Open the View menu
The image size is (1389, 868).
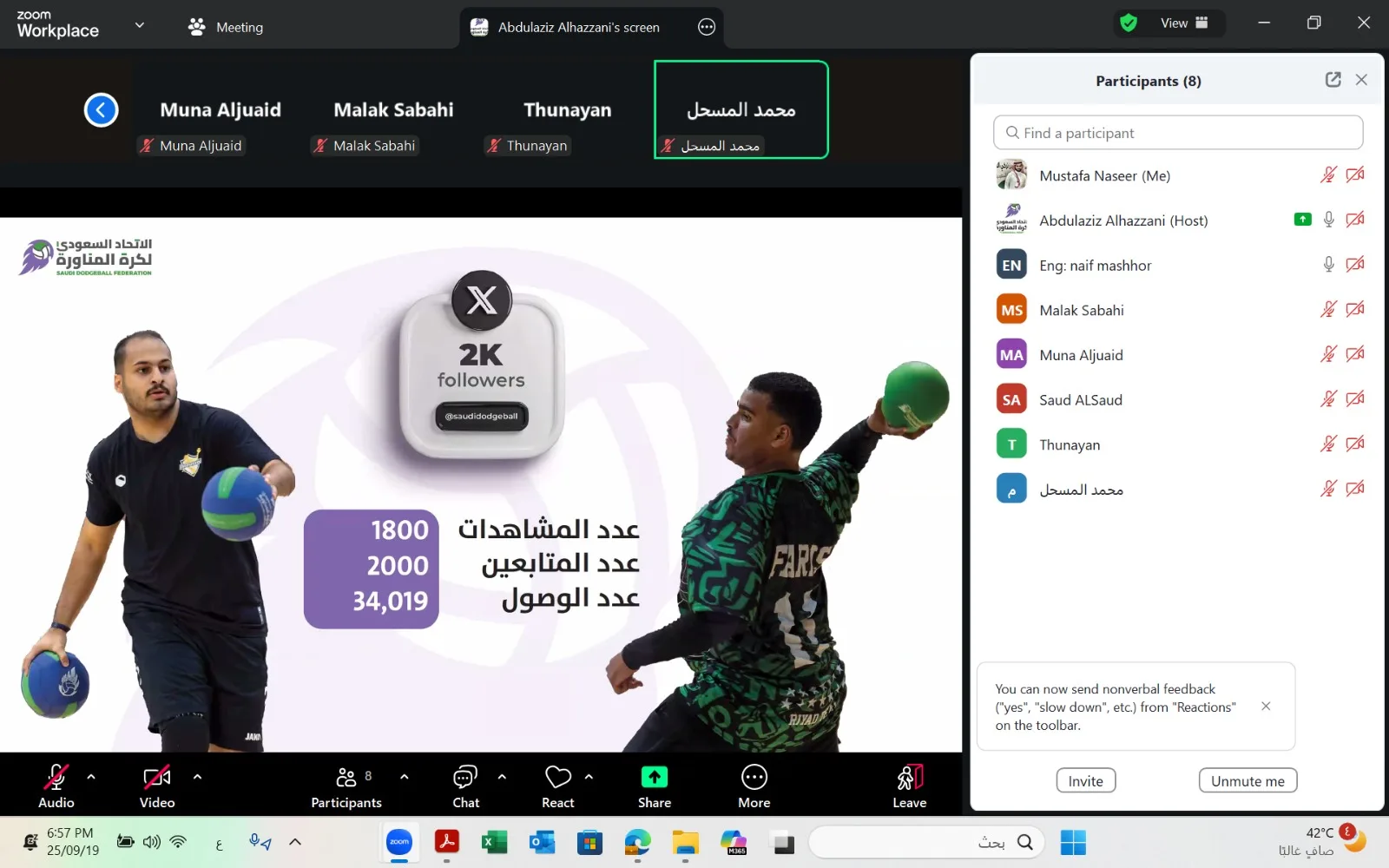(x=1183, y=23)
